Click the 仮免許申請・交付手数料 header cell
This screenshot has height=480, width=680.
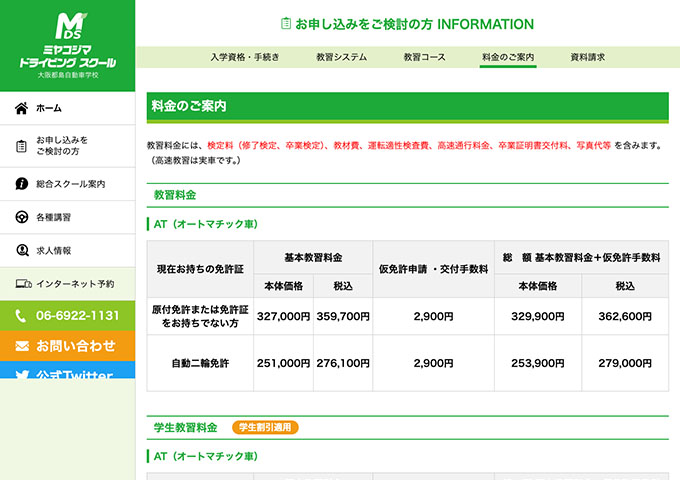click(433, 269)
